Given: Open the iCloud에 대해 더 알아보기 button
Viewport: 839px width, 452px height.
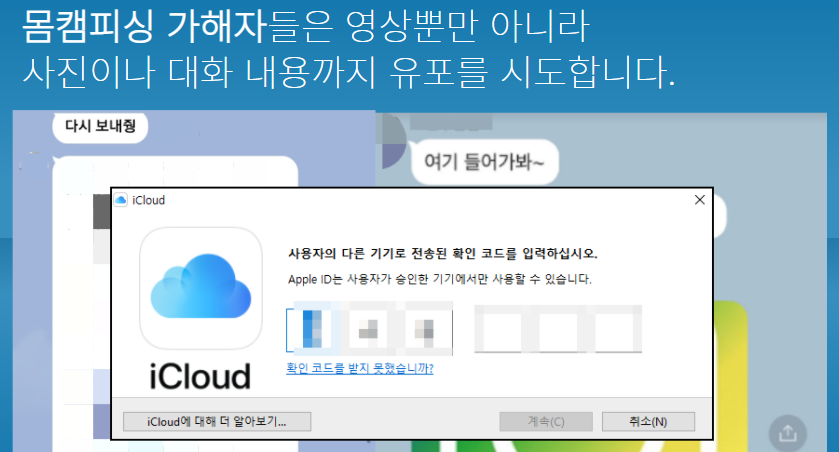Looking at the screenshot, I should tap(217, 422).
